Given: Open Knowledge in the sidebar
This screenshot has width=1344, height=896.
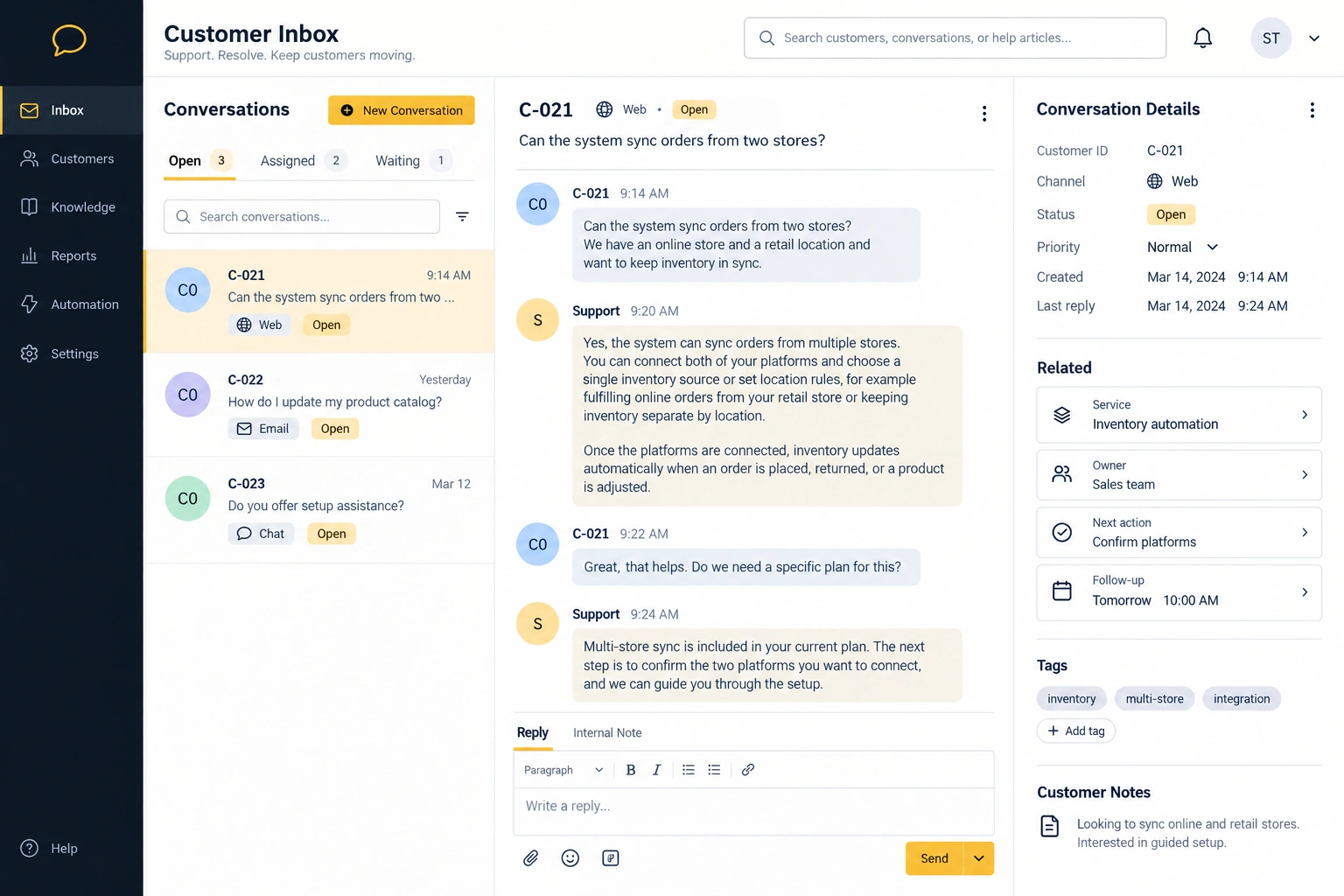Looking at the screenshot, I should pyautogui.click(x=71, y=207).
